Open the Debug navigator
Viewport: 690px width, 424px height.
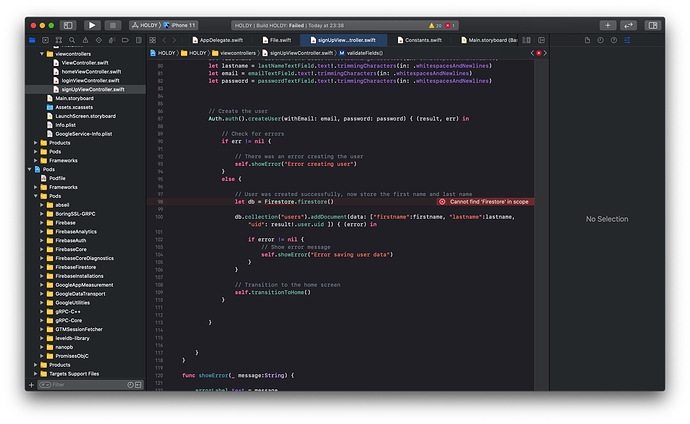coord(112,40)
